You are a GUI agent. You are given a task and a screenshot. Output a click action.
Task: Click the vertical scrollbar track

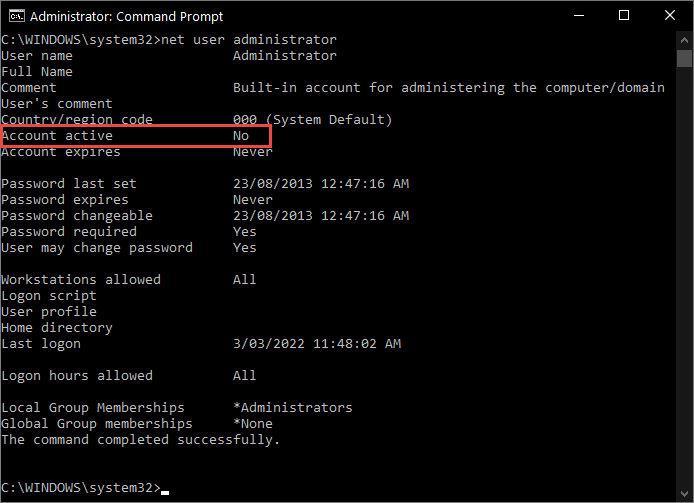click(685, 300)
